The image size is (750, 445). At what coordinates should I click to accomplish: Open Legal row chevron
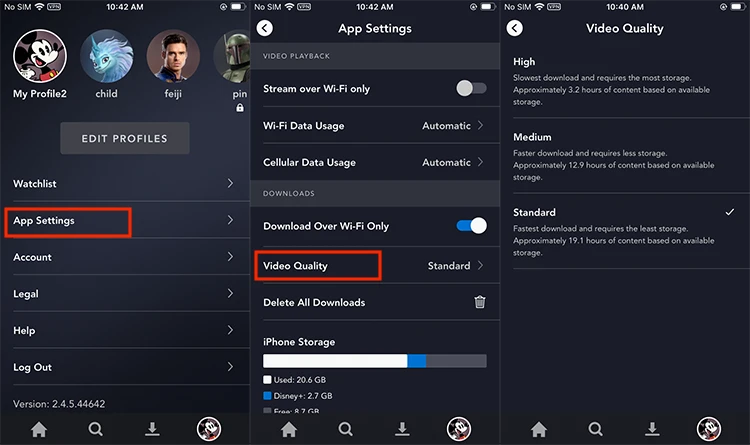click(x=230, y=293)
